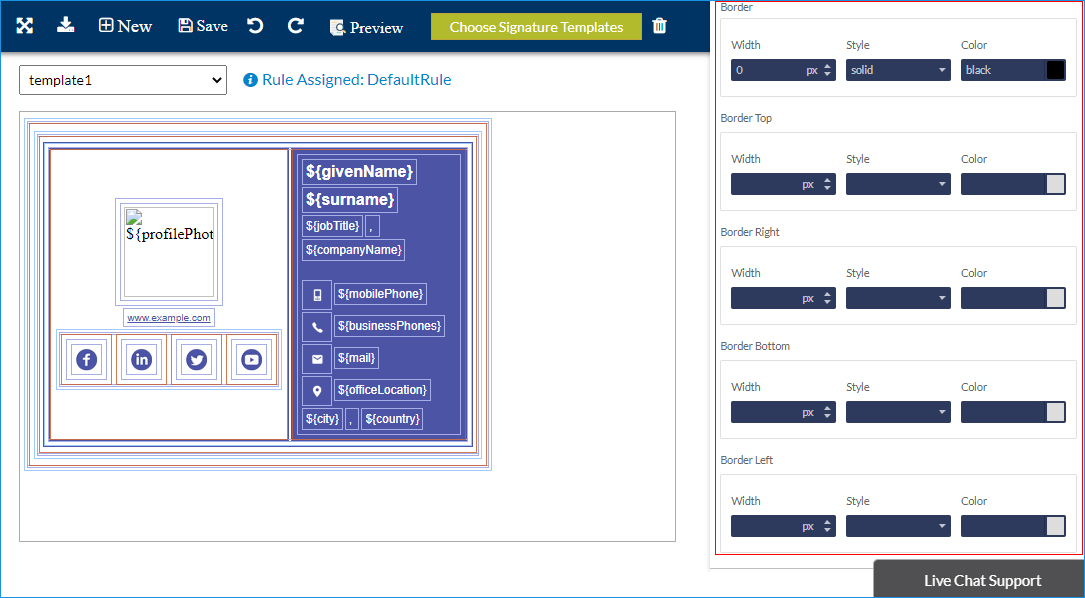
Task: Click the fullscreen expand icon
Action: pos(25,26)
